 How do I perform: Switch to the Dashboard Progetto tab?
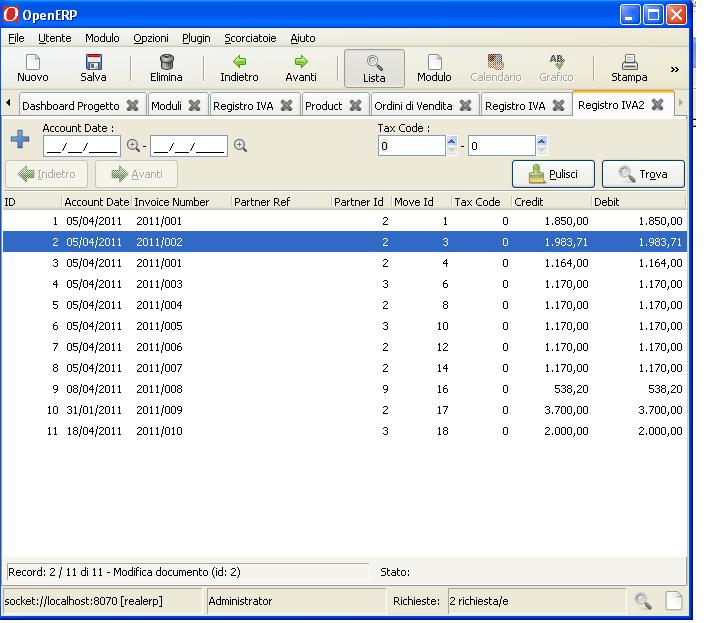pos(71,106)
